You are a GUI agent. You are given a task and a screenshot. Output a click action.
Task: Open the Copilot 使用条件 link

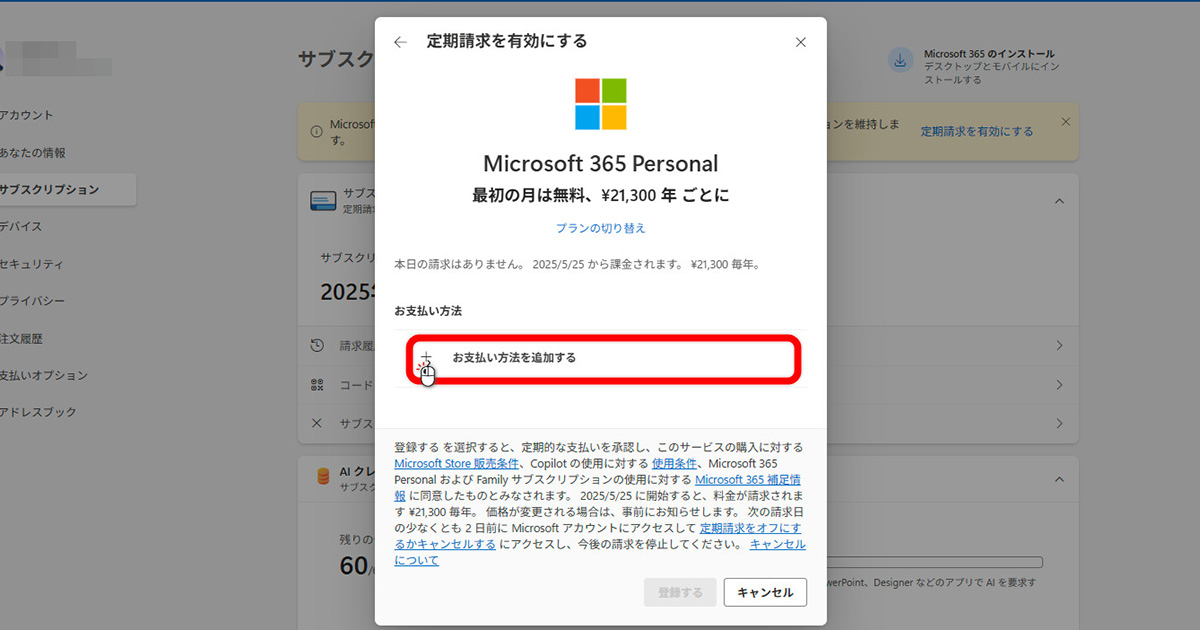pos(675,464)
